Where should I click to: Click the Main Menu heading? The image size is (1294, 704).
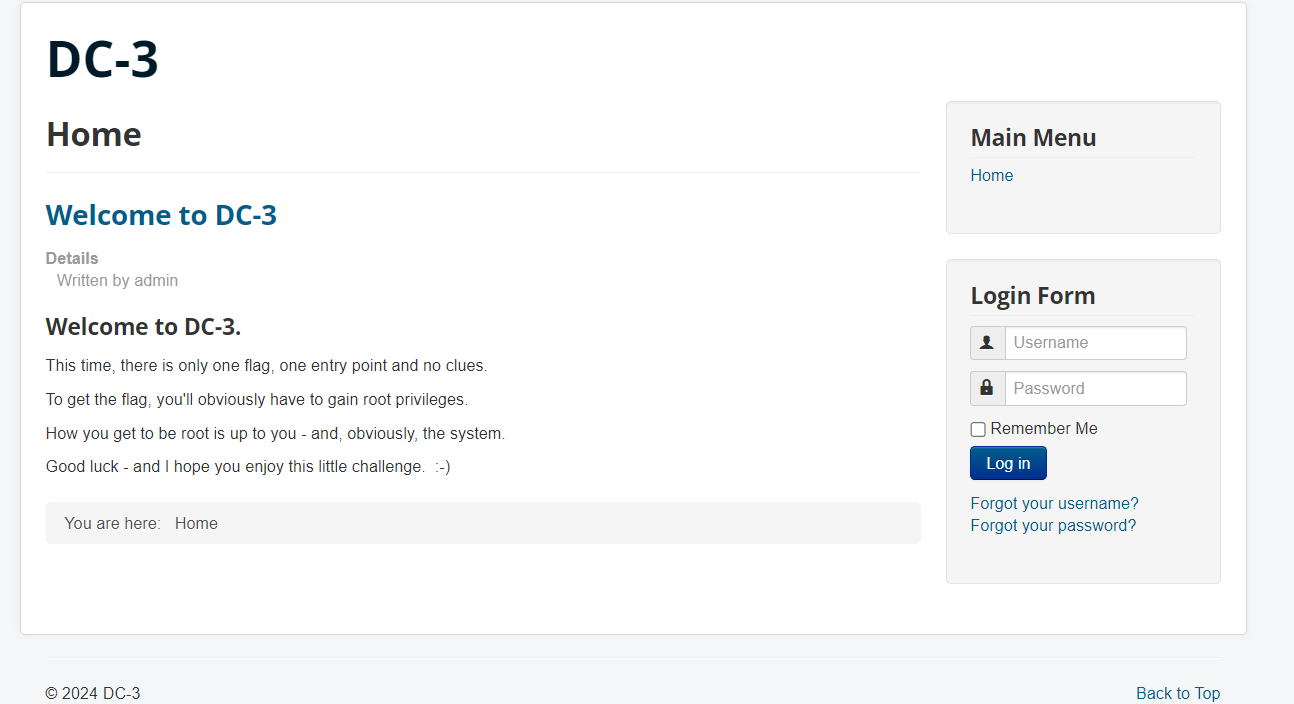1033,138
